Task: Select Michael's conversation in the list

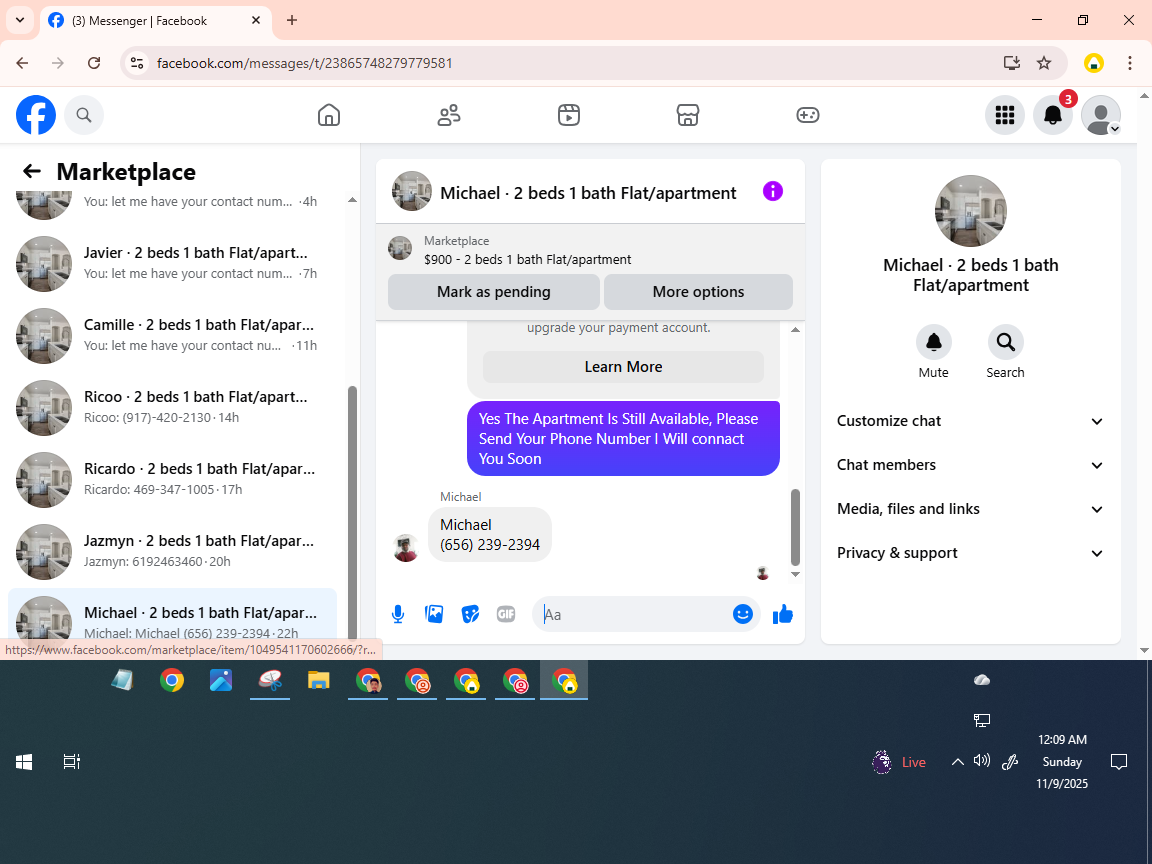Action: click(x=172, y=617)
